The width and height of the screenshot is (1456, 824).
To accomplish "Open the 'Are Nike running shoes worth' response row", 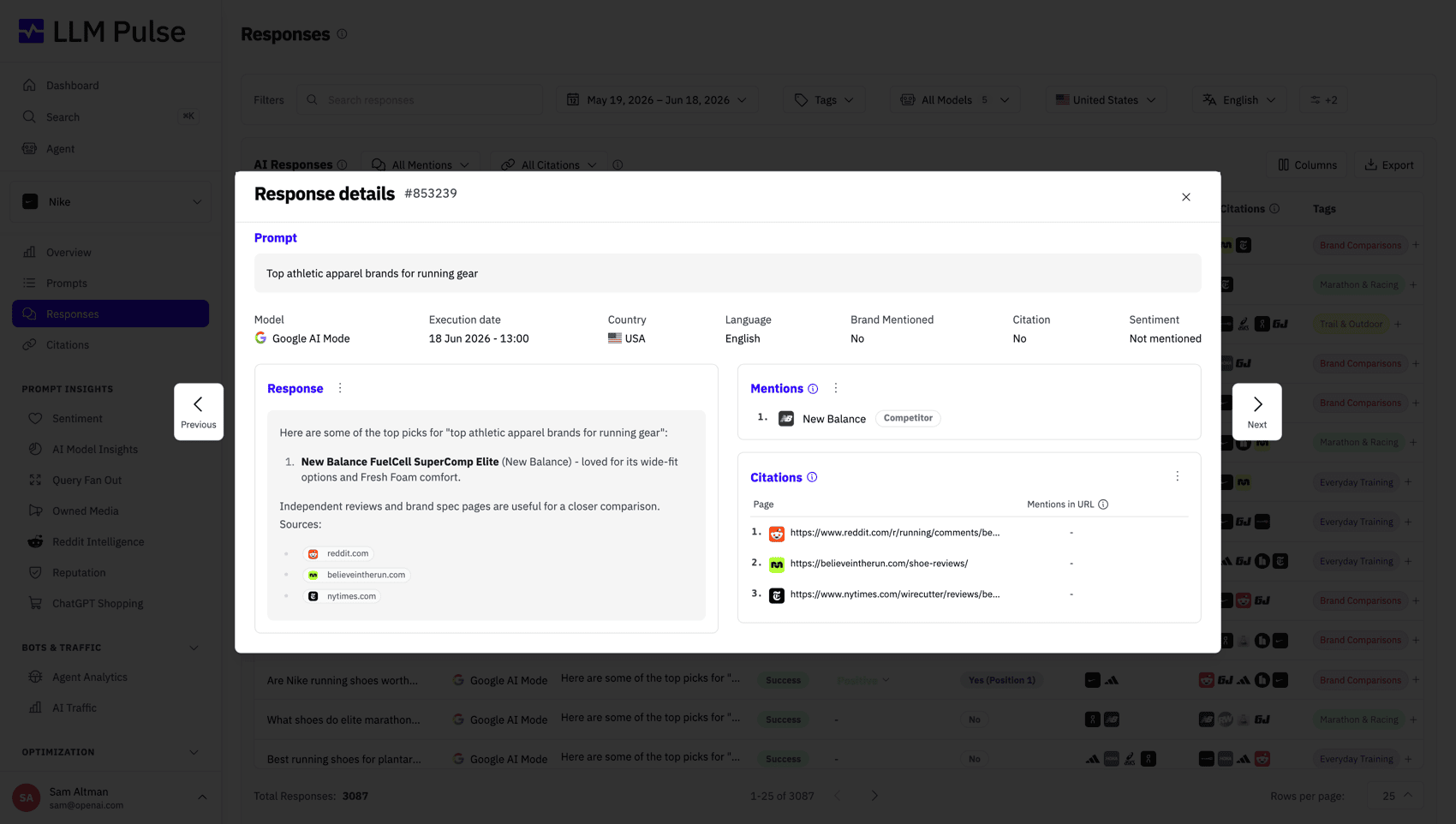I will point(839,680).
